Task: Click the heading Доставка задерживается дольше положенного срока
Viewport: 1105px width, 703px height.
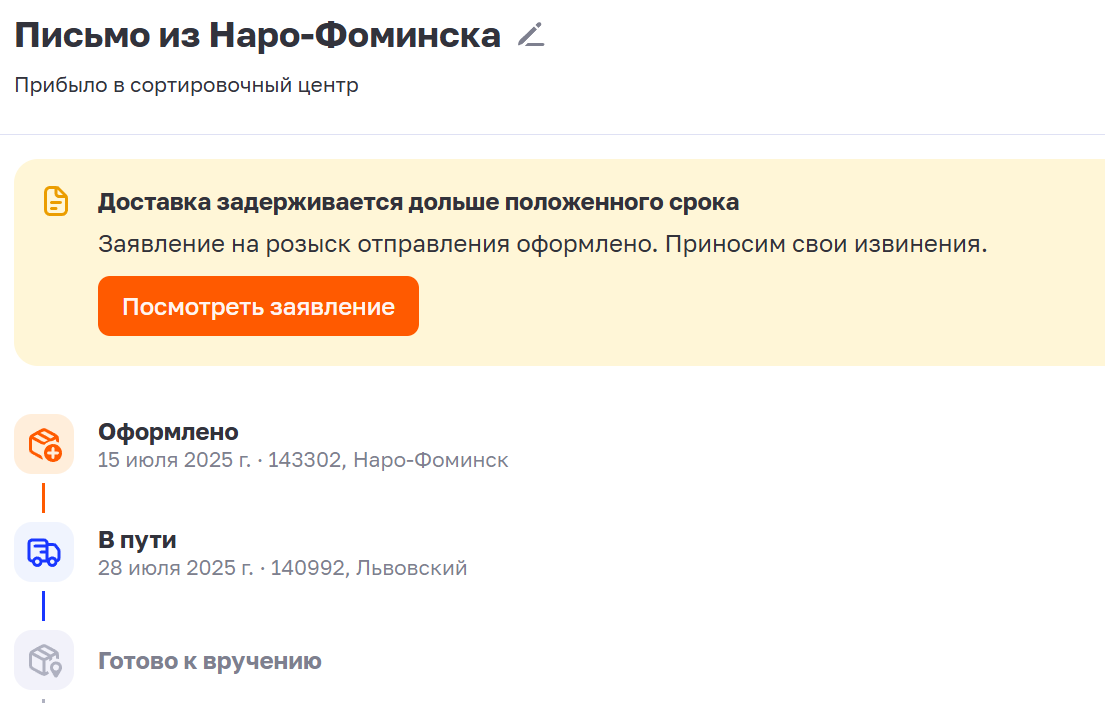Action: pos(418,202)
